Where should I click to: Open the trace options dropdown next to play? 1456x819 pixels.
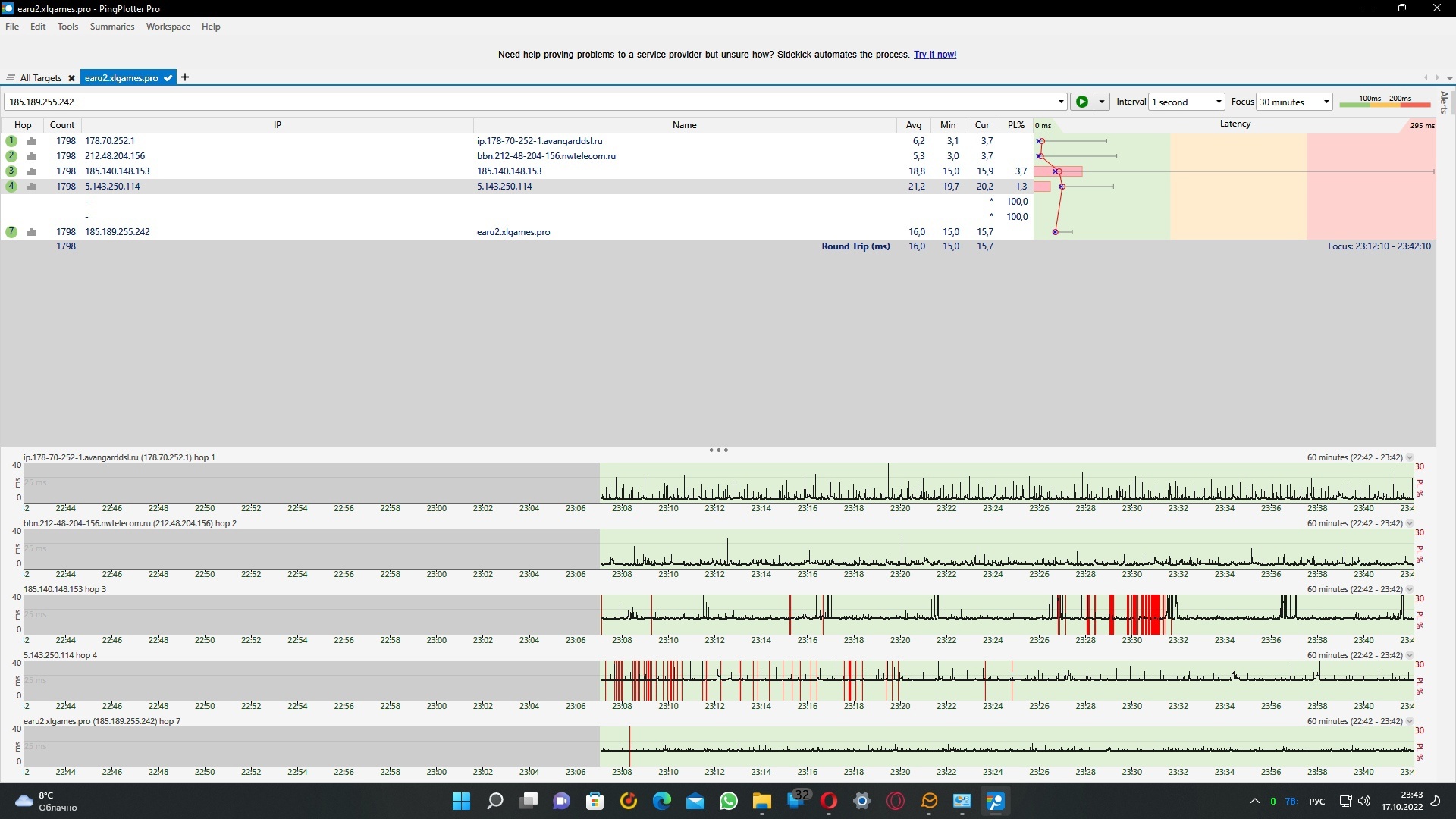click(1102, 102)
